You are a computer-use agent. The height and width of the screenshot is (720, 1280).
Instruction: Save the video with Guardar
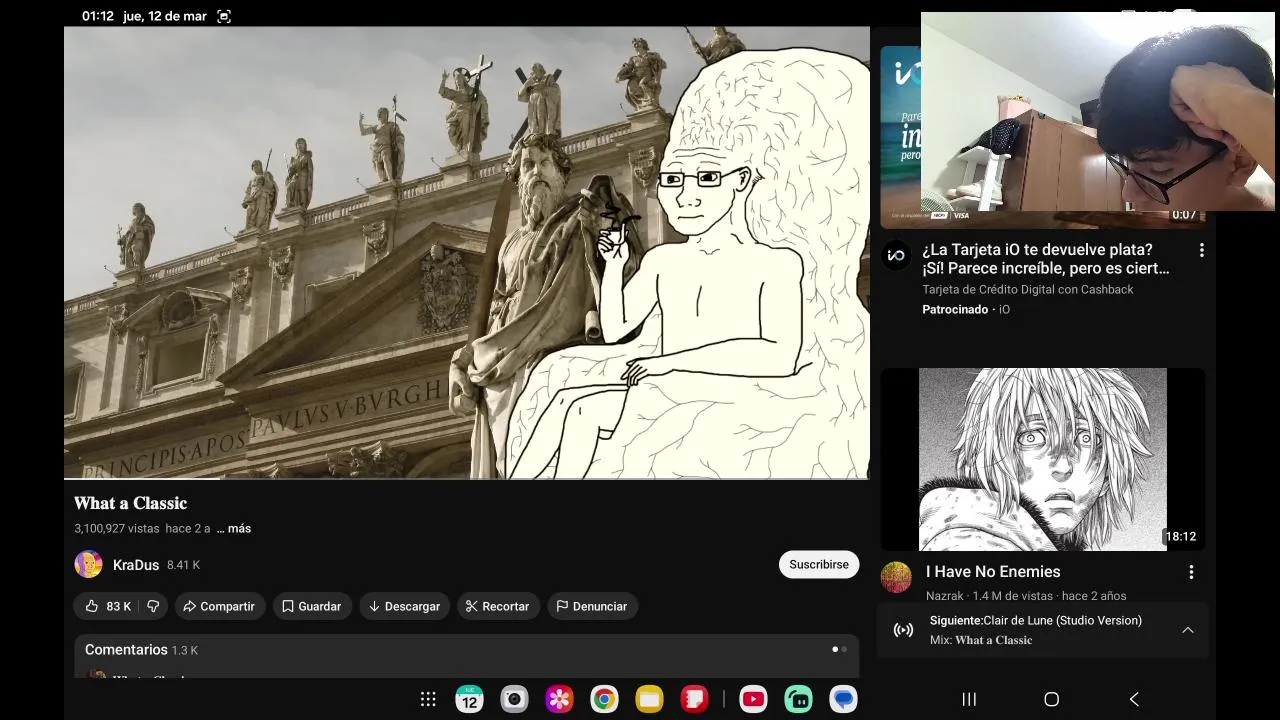312,606
